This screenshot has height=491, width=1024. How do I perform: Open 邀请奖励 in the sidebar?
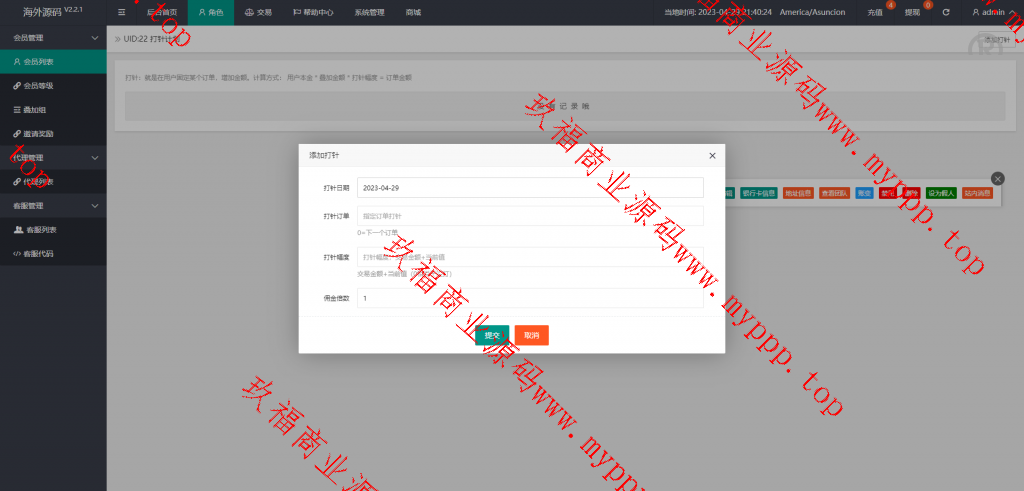[x=40, y=134]
